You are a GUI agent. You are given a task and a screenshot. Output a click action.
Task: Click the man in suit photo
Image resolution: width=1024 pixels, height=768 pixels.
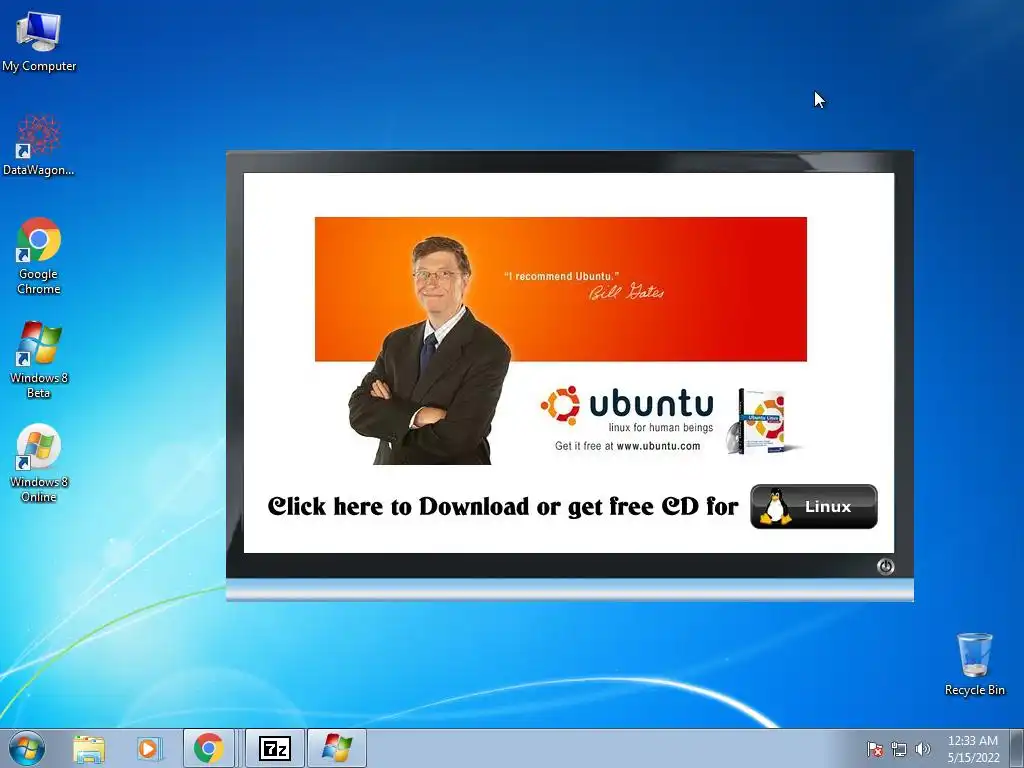click(x=430, y=351)
